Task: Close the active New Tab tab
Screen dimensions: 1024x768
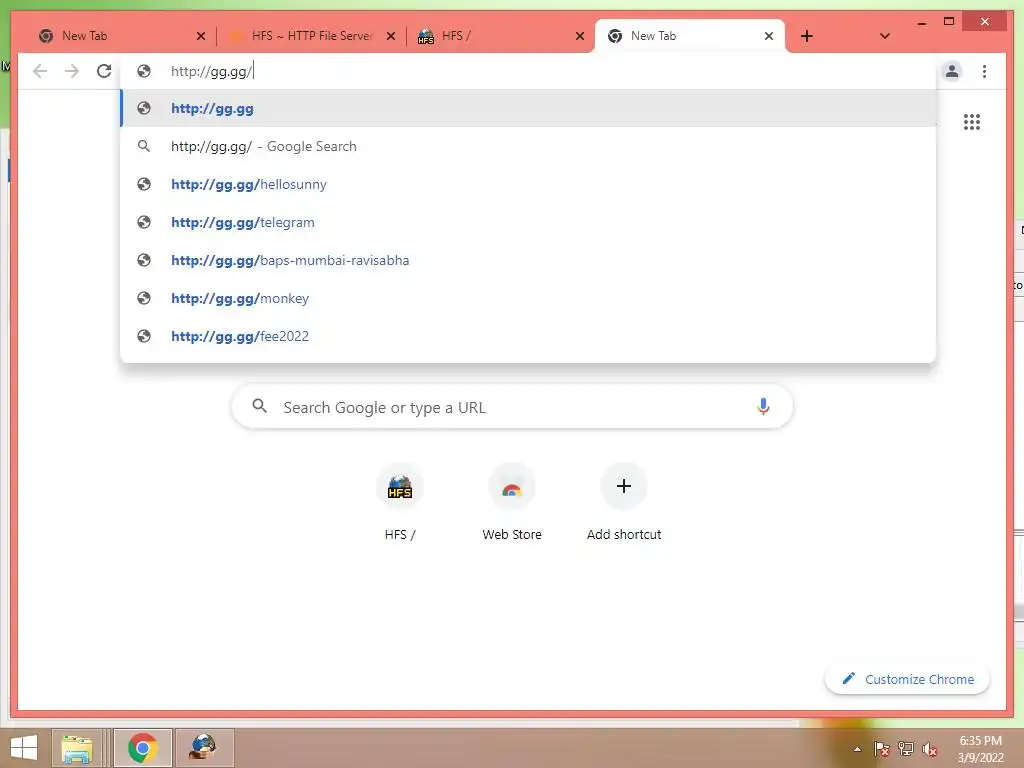Action: click(769, 36)
